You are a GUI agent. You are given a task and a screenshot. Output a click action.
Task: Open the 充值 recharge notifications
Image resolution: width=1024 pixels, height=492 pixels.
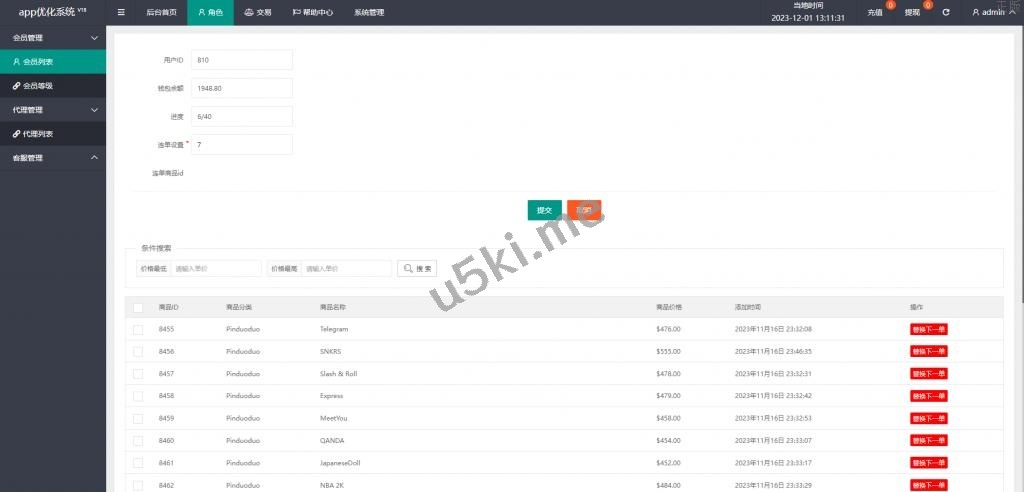click(876, 13)
